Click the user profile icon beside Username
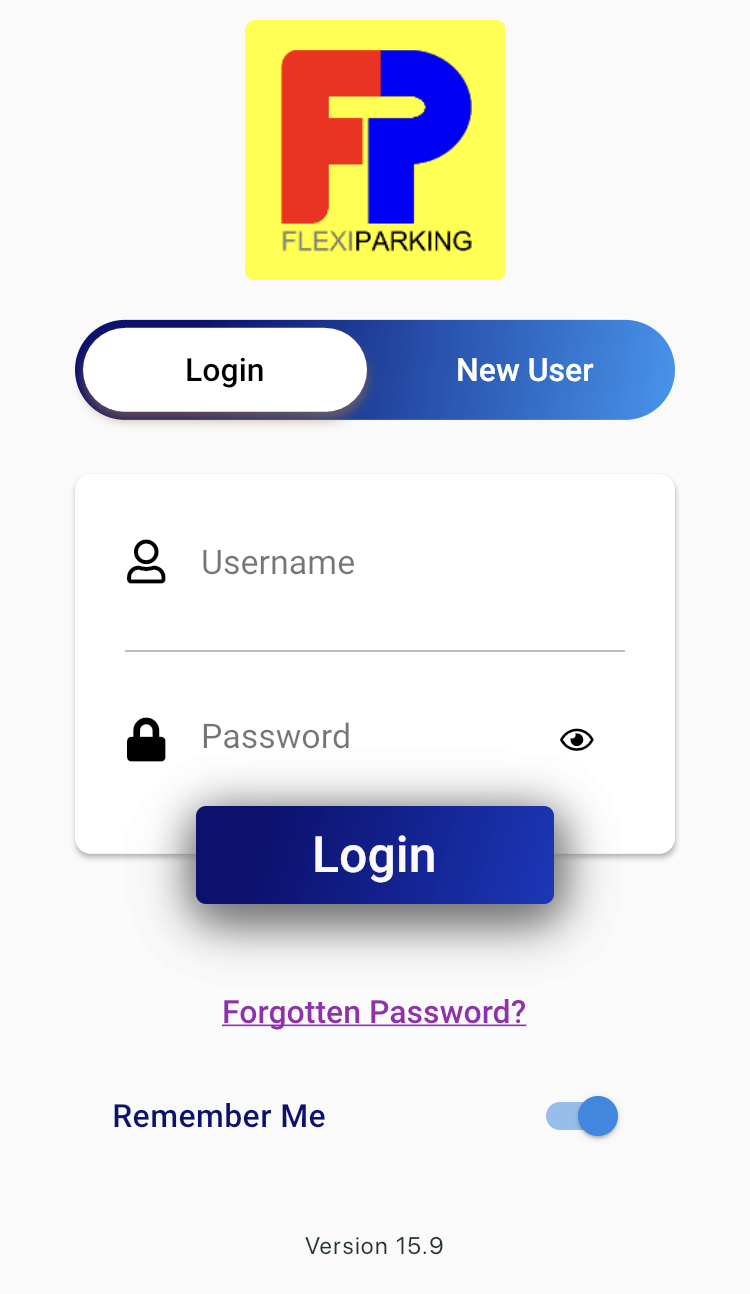Image resolution: width=750 pixels, height=1294 pixels. click(146, 562)
